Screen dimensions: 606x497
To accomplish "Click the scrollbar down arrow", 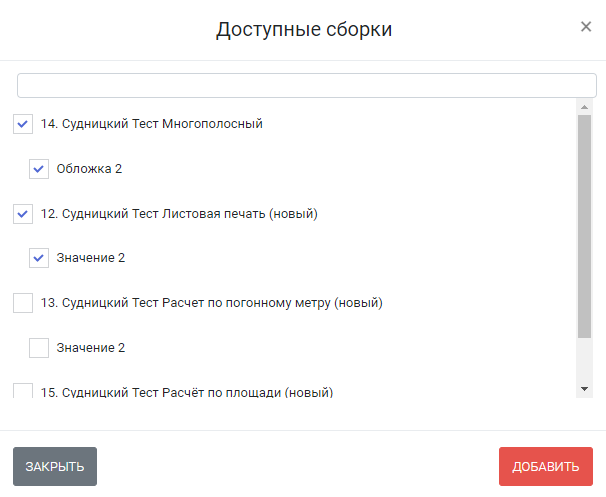I will click(584, 389).
